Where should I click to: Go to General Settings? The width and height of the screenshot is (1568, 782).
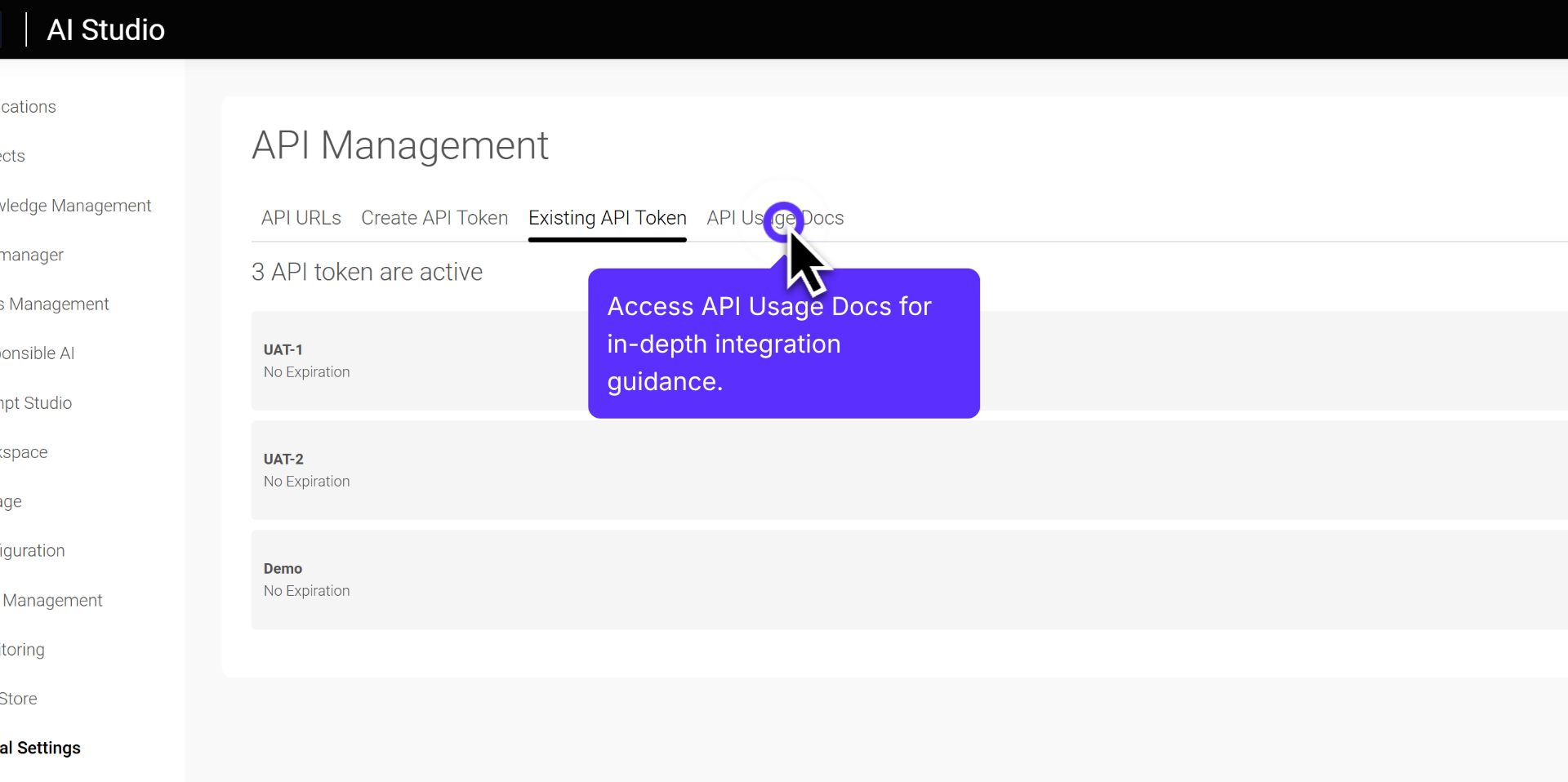pos(40,748)
